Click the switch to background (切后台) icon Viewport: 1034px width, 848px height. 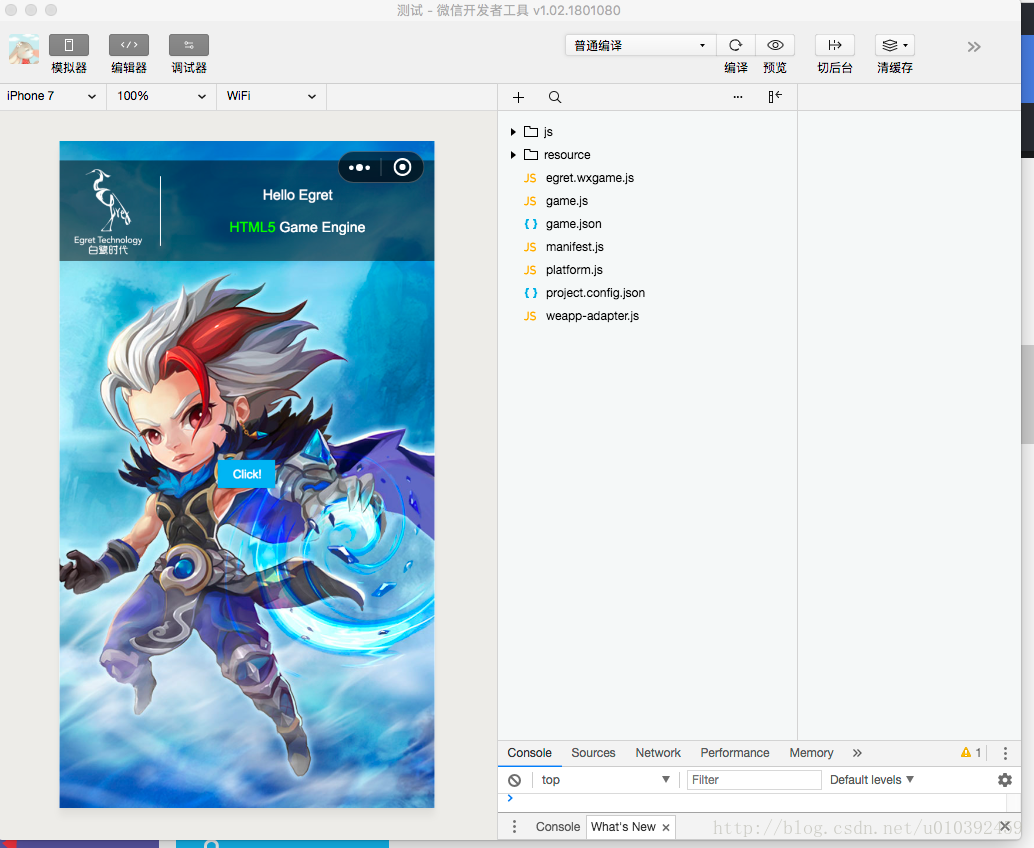pyautogui.click(x=835, y=45)
